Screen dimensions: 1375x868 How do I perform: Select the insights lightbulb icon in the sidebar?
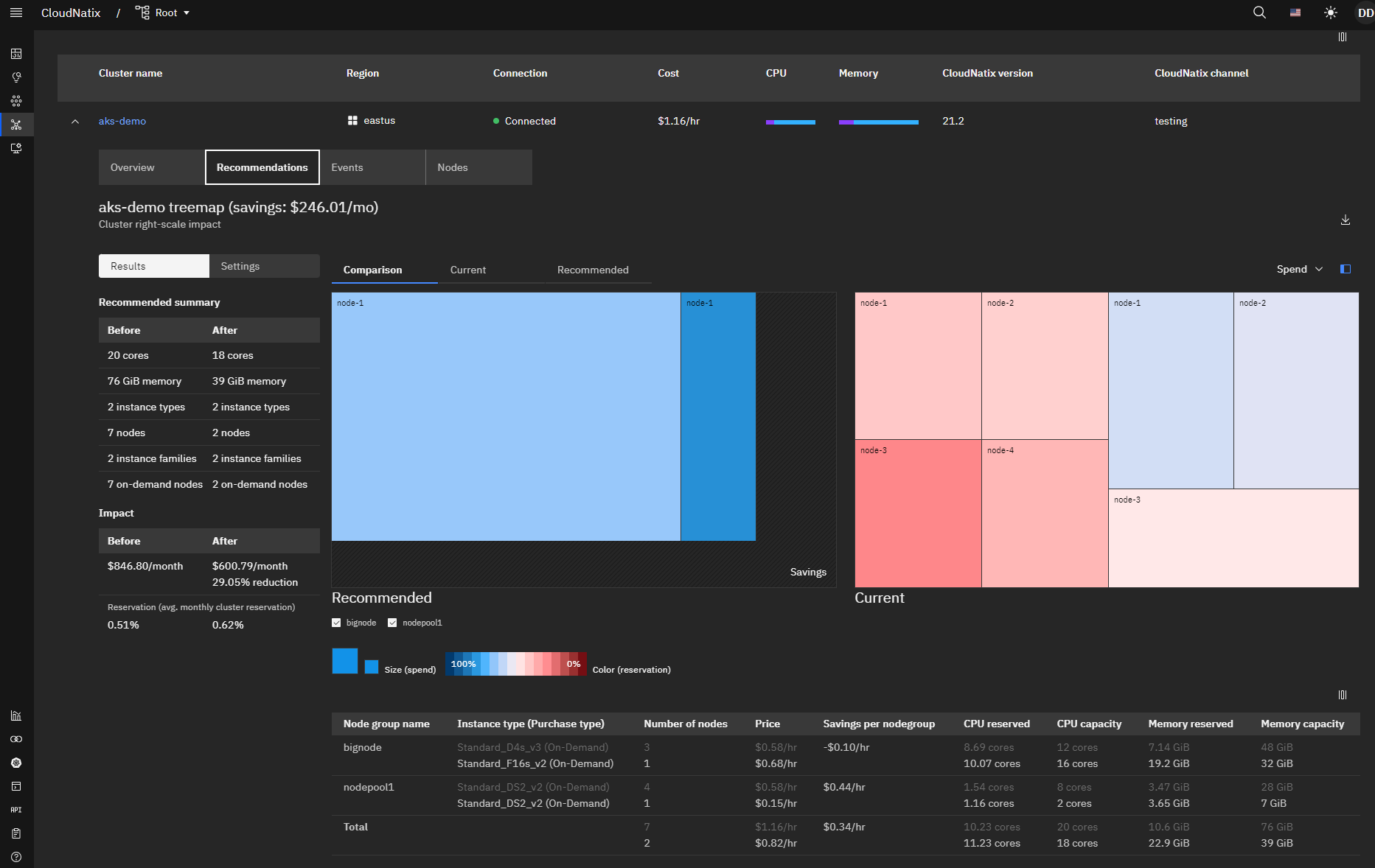15,77
